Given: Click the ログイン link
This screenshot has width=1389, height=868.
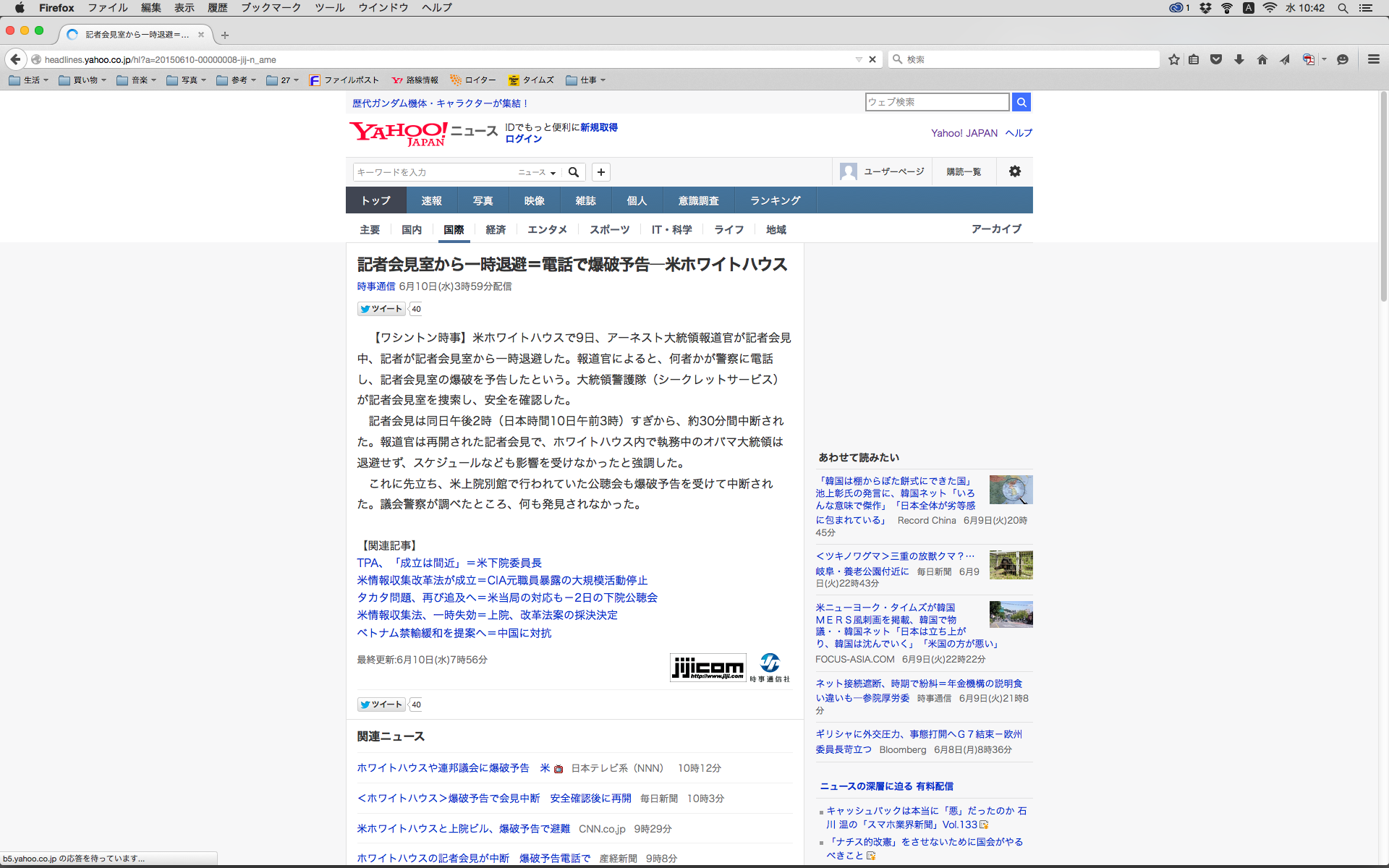Looking at the screenshot, I should [x=523, y=139].
